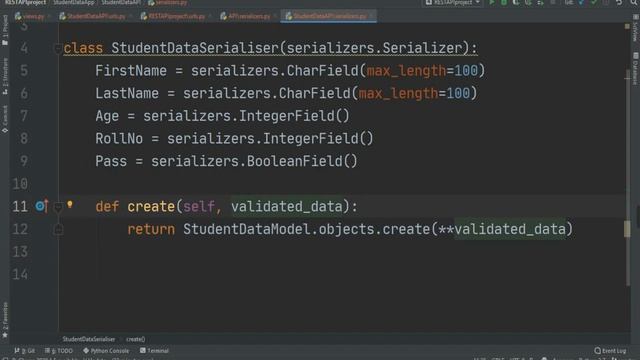This screenshot has width=640, height=360.
Task: Collapse the StudentDataSerialiser class fold marker
Action: 58,49
